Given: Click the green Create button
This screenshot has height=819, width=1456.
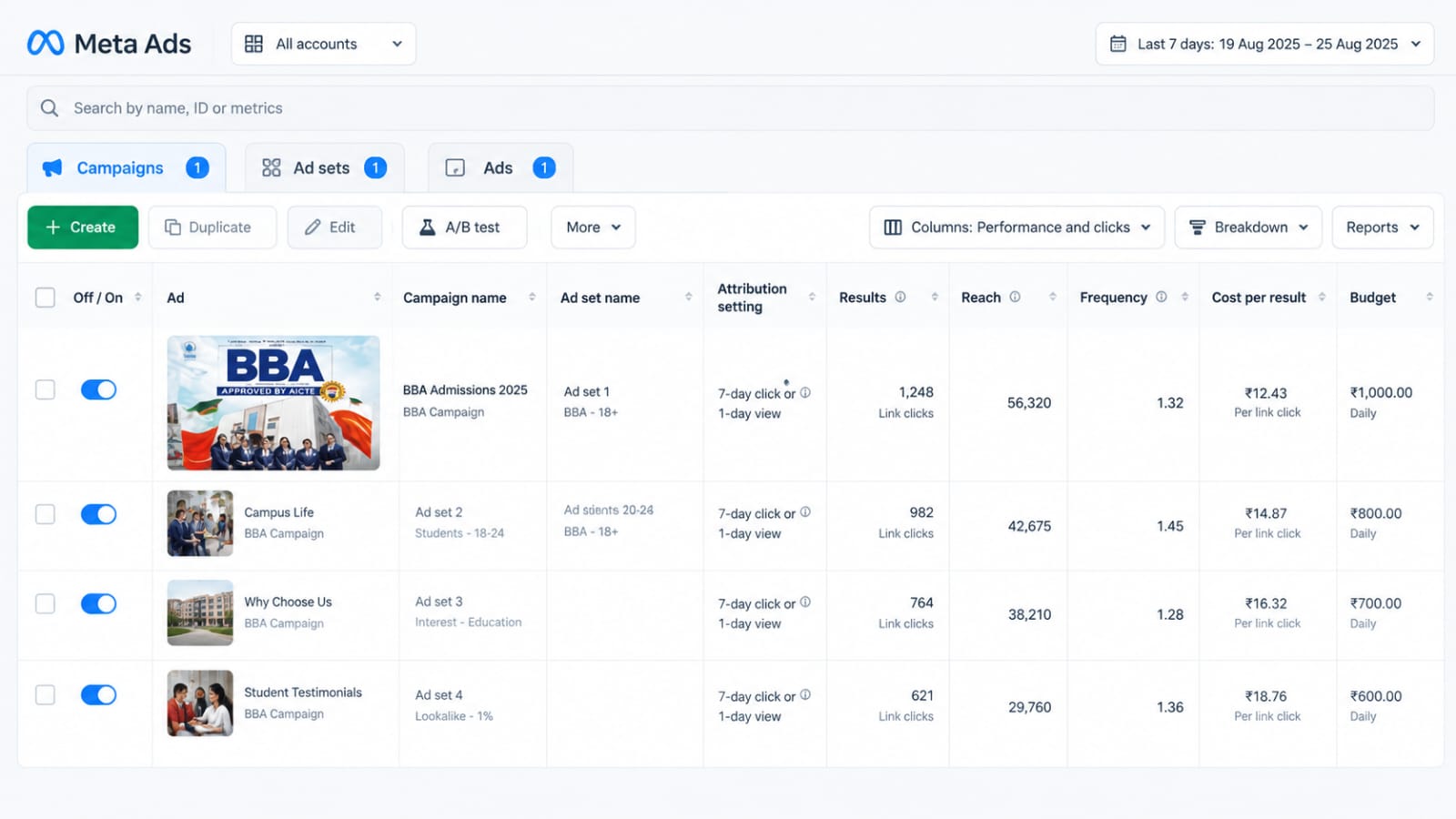Looking at the screenshot, I should [x=83, y=227].
